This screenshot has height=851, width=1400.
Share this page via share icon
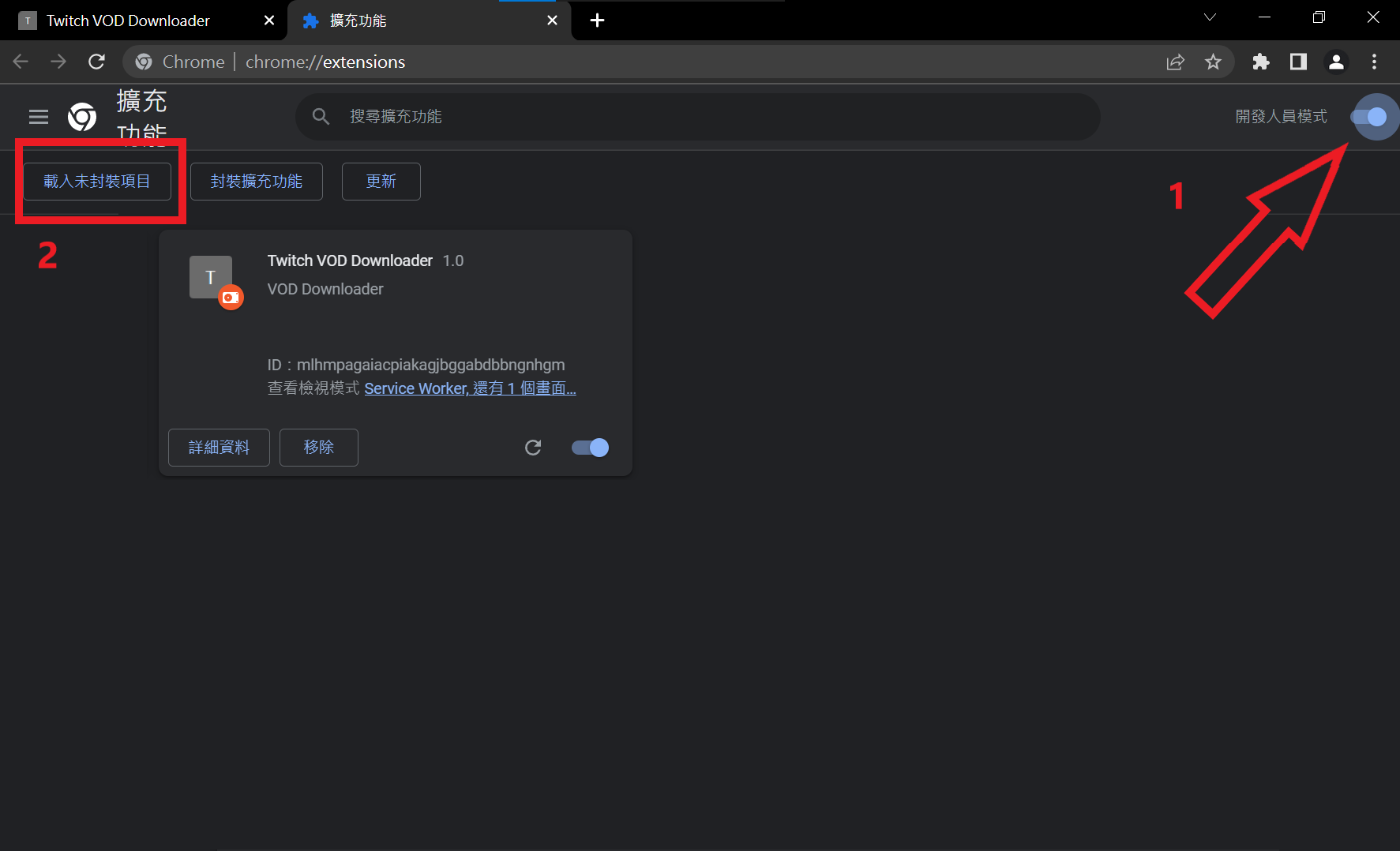1175,62
